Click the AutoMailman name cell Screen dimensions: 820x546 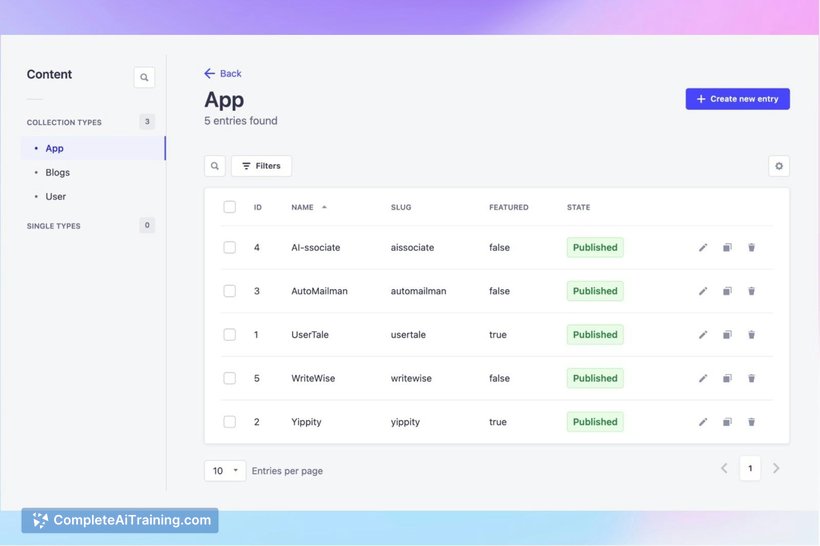click(x=319, y=291)
